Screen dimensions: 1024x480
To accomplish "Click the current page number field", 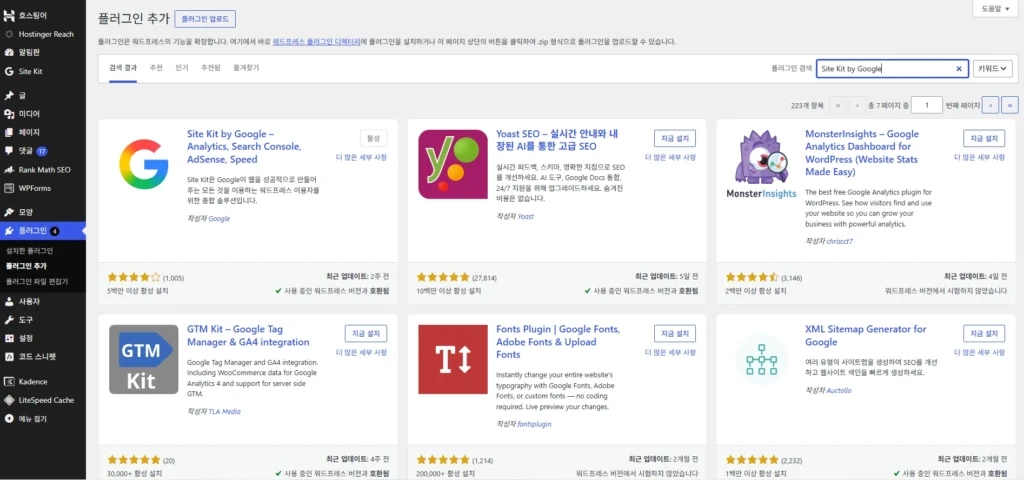I will tap(927, 104).
